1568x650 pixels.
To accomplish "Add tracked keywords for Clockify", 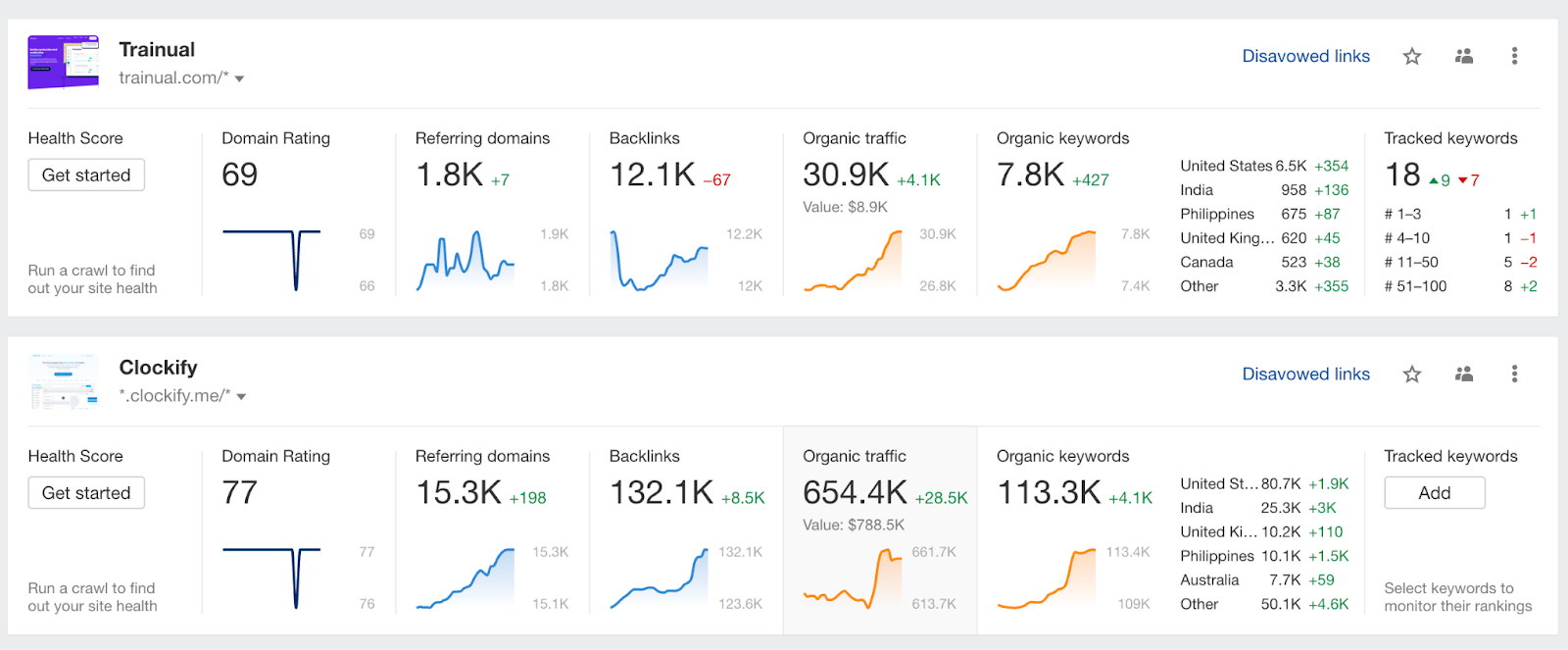I will click(x=1434, y=492).
